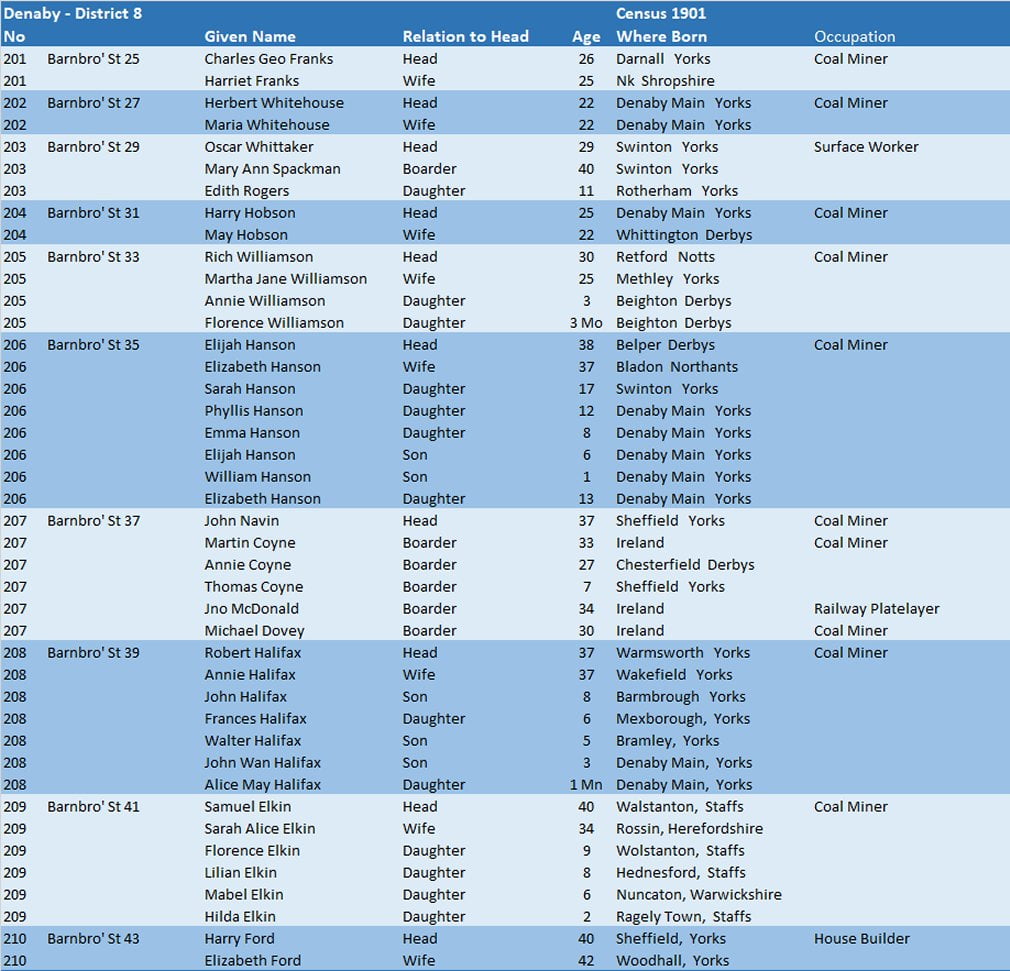1010x971 pixels.
Task: Click the 'Given Name' column header
Action: (x=250, y=37)
